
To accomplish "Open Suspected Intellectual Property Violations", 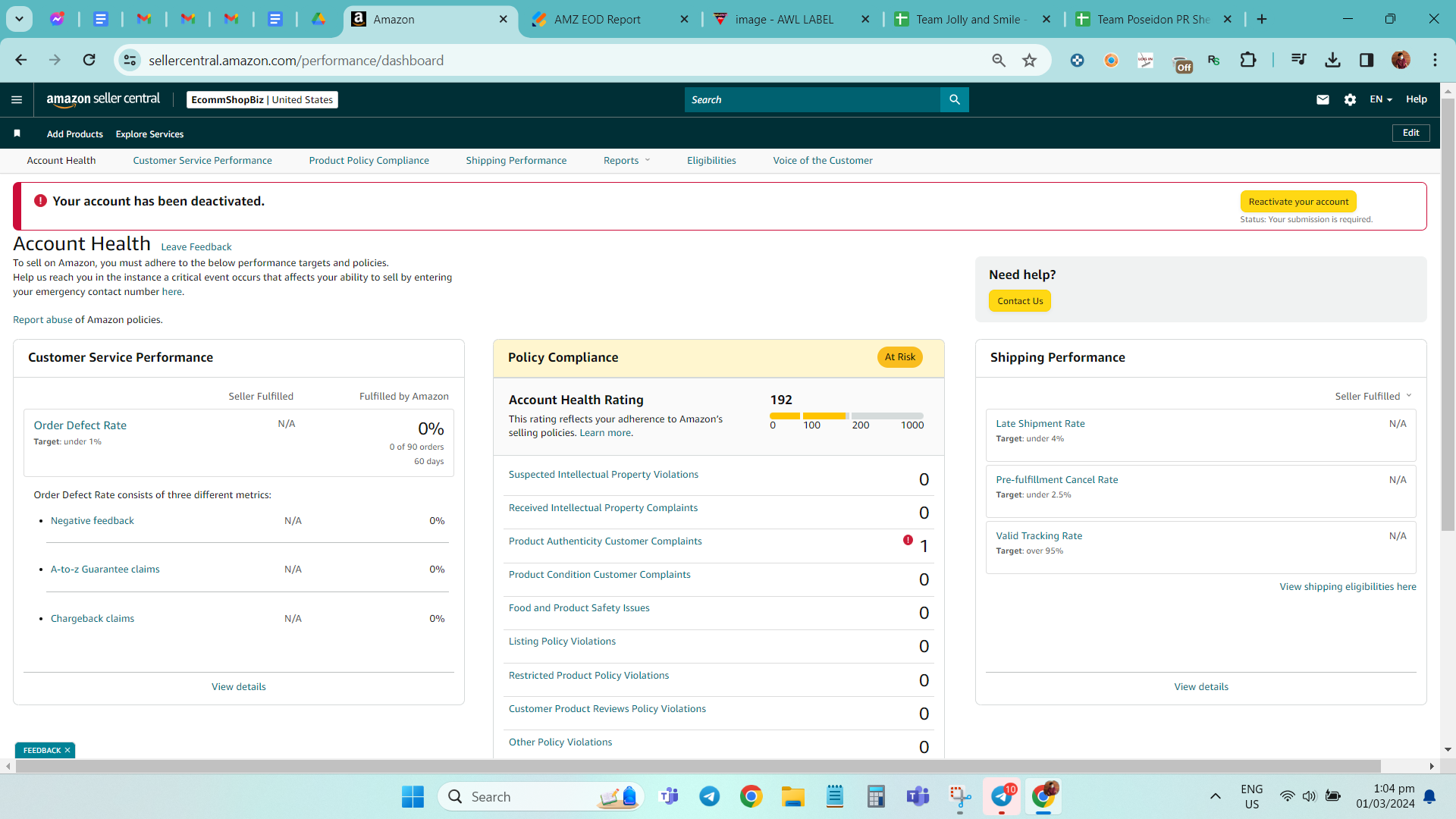I will (x=604, y=475).
